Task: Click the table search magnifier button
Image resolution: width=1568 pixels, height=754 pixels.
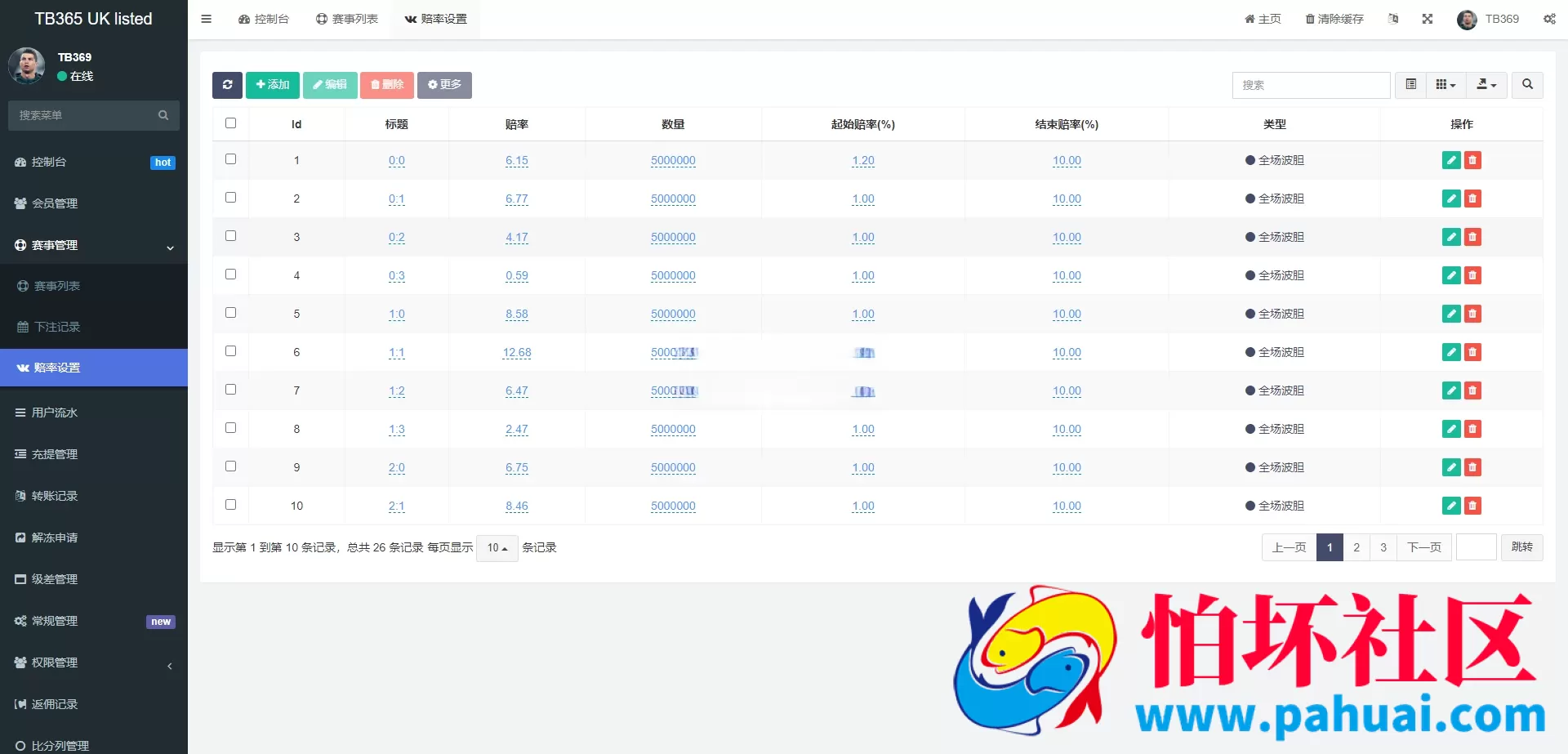Action: tap(1527, 85)
